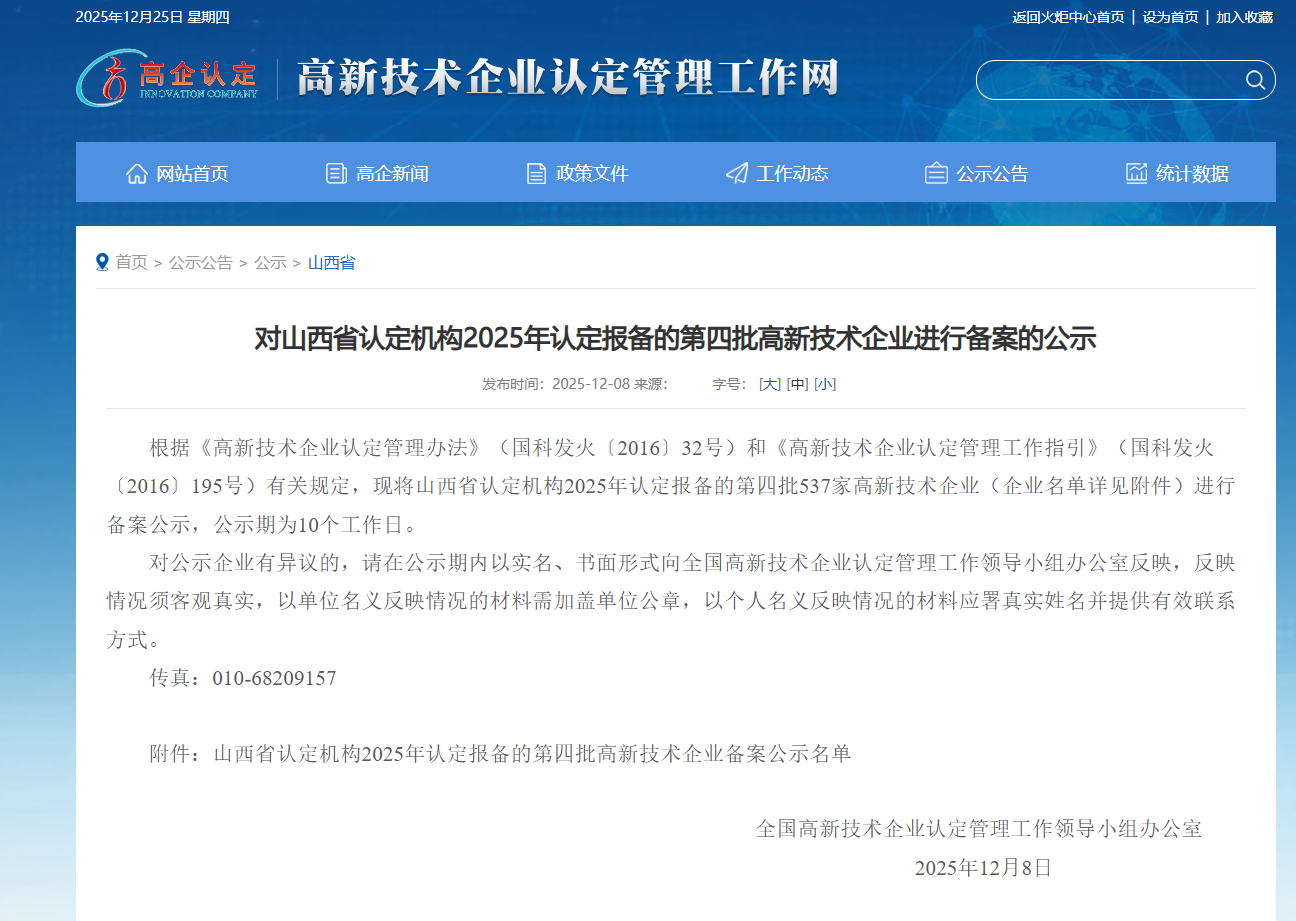Screen dimensions: 1296x921
Task: Click the chart icon beside 统计数据
Action: pos(1136,172)
